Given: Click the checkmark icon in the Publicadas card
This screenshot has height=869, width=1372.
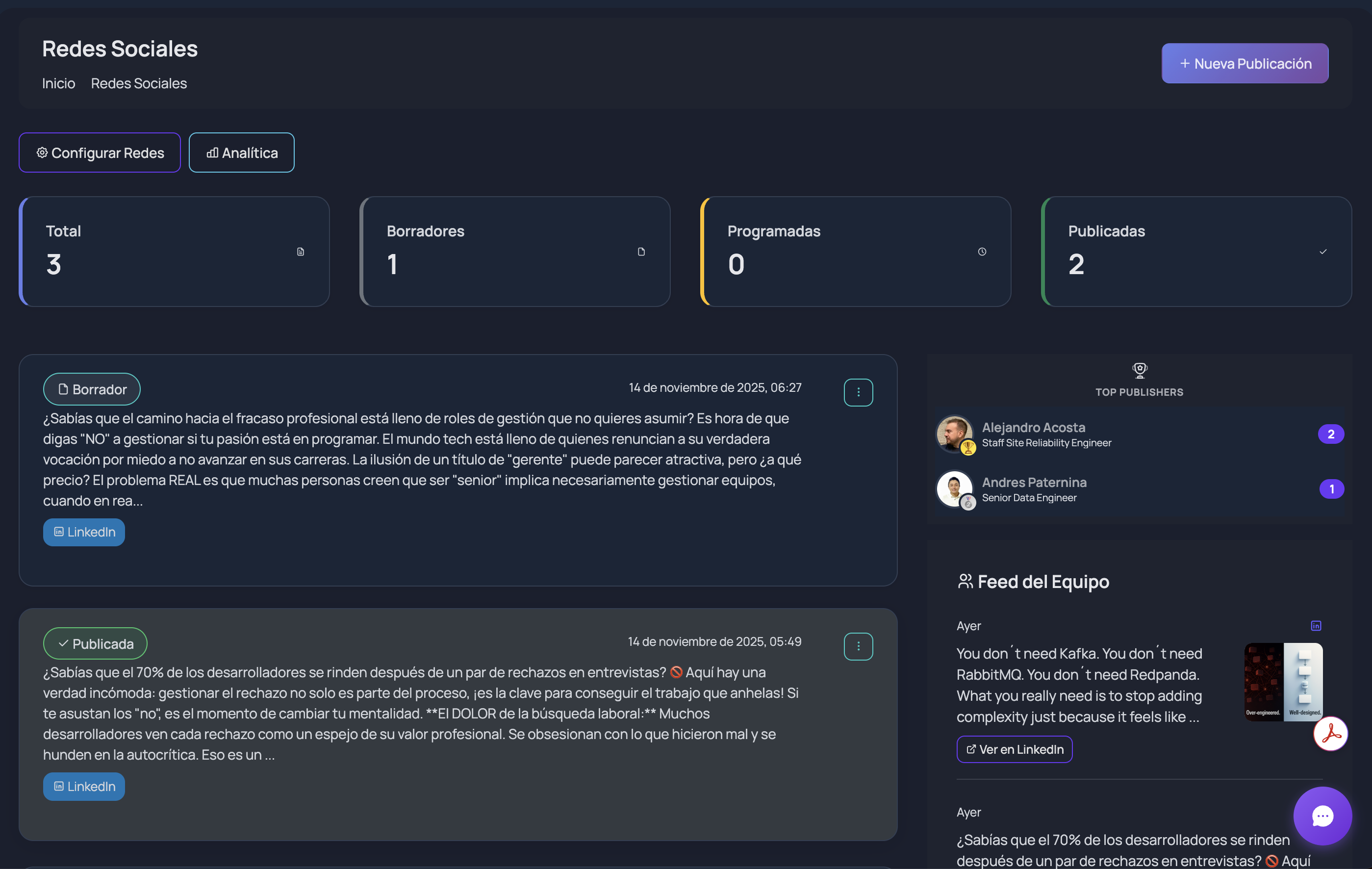Looking at the screenshot, I should (x=1322, y=252).
